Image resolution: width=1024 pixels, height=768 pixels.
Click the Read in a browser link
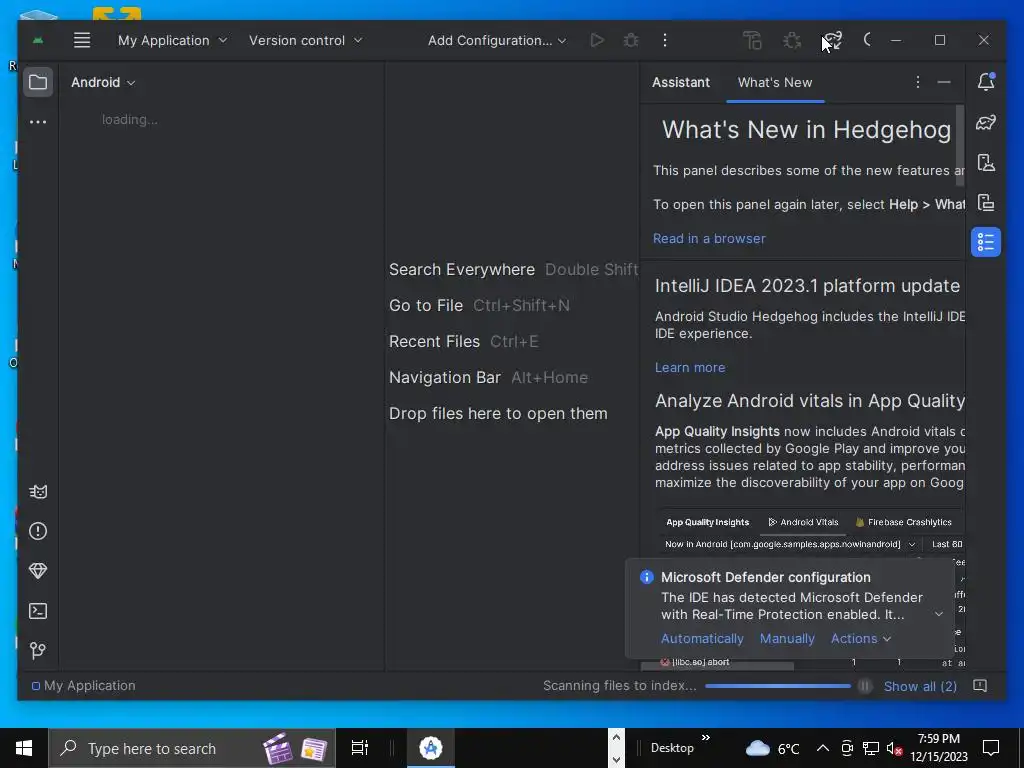[709, 238]
